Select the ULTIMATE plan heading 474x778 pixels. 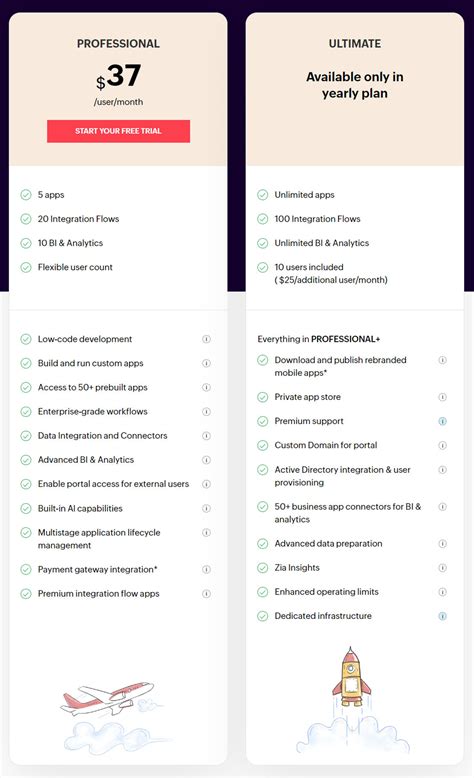pos(355,44)
